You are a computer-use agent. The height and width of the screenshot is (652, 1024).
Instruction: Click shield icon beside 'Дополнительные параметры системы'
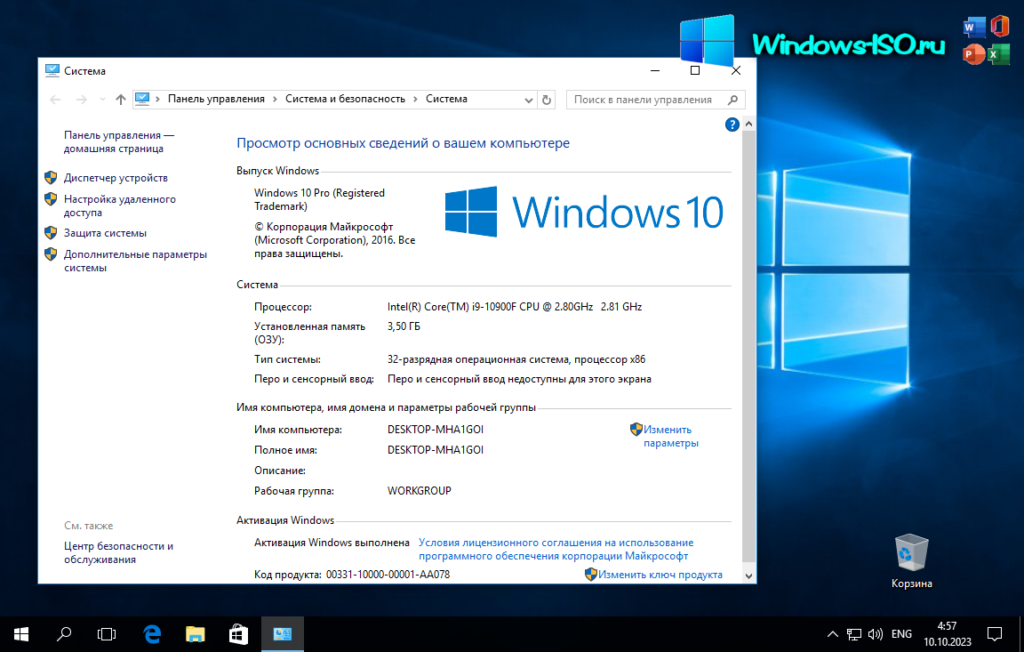(51, 253)
